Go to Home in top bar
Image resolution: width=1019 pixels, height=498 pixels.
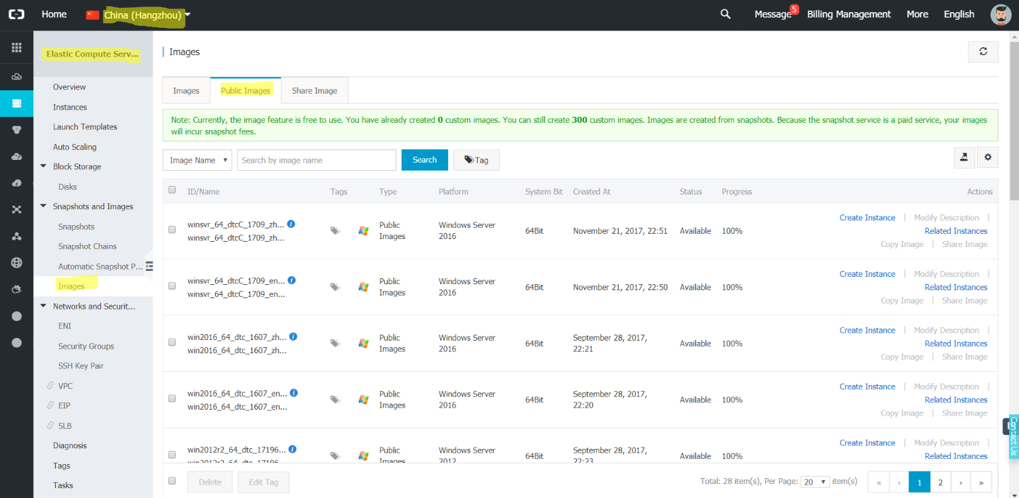pyautogui.click(x=54, y=14)
